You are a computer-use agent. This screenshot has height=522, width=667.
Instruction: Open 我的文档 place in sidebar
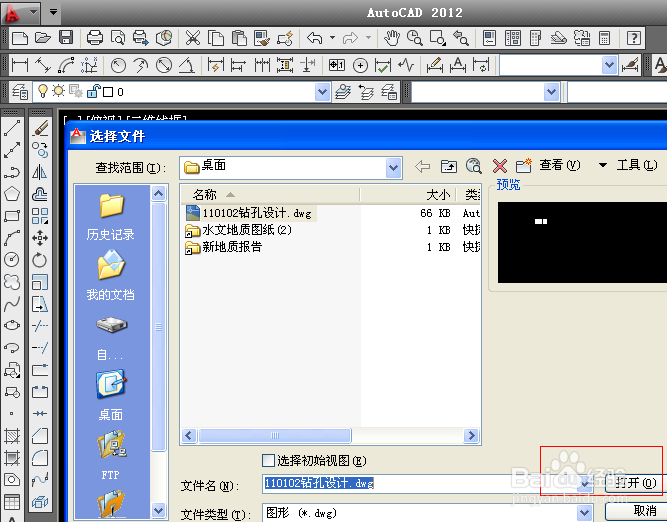coord(111,276)
